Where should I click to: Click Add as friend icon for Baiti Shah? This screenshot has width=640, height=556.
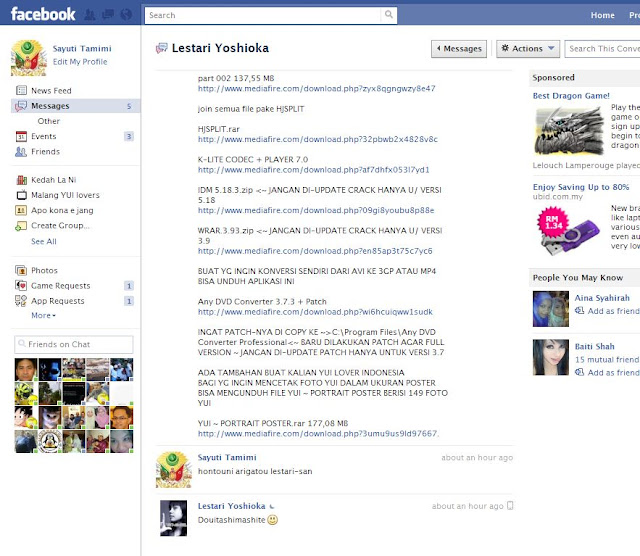[x=580, y=372]
